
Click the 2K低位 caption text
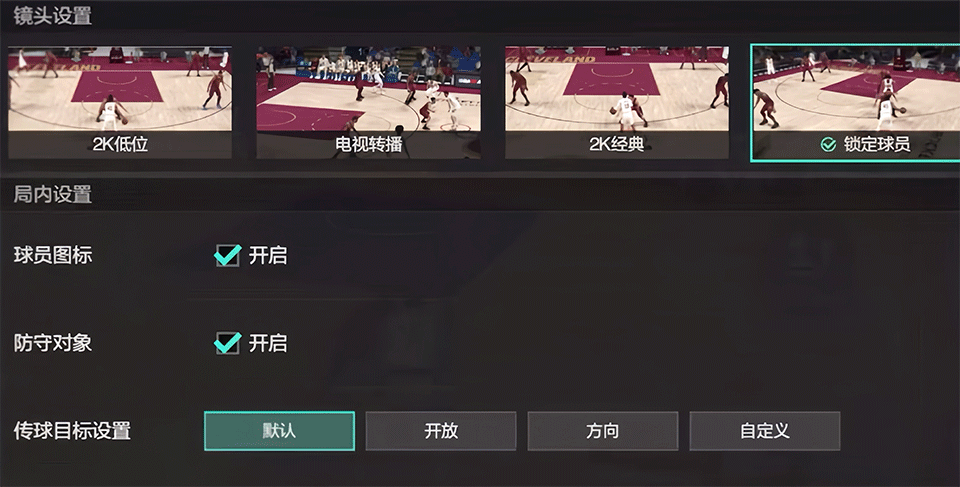(120, 145)
